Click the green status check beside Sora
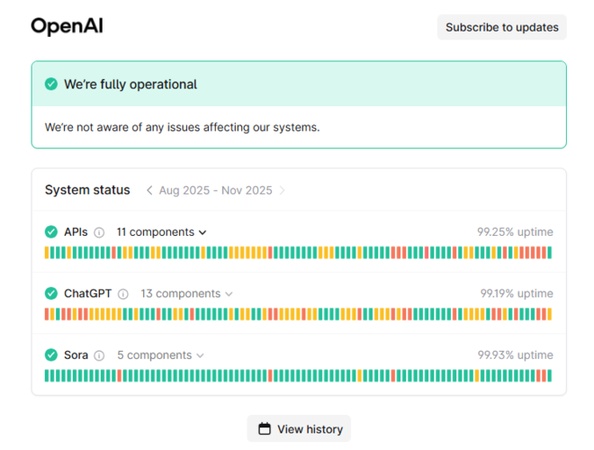The image size is (594, 450). click(x=51, y=355)
